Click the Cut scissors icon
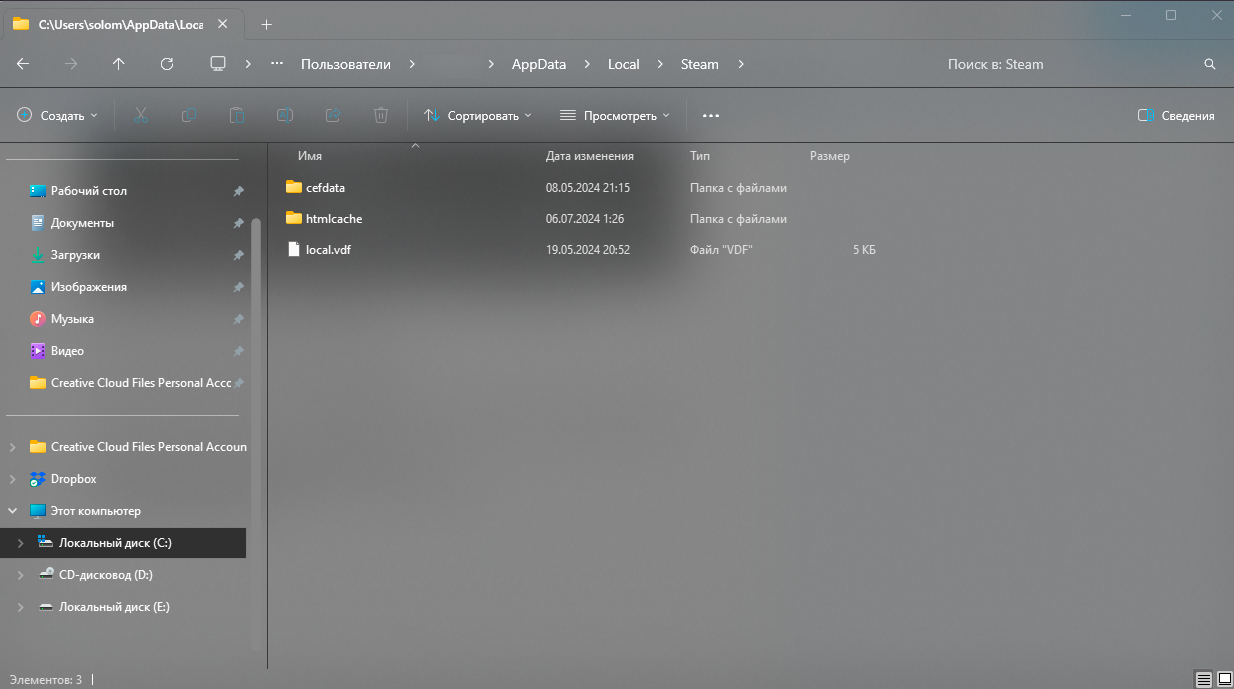 coord(141,116)
